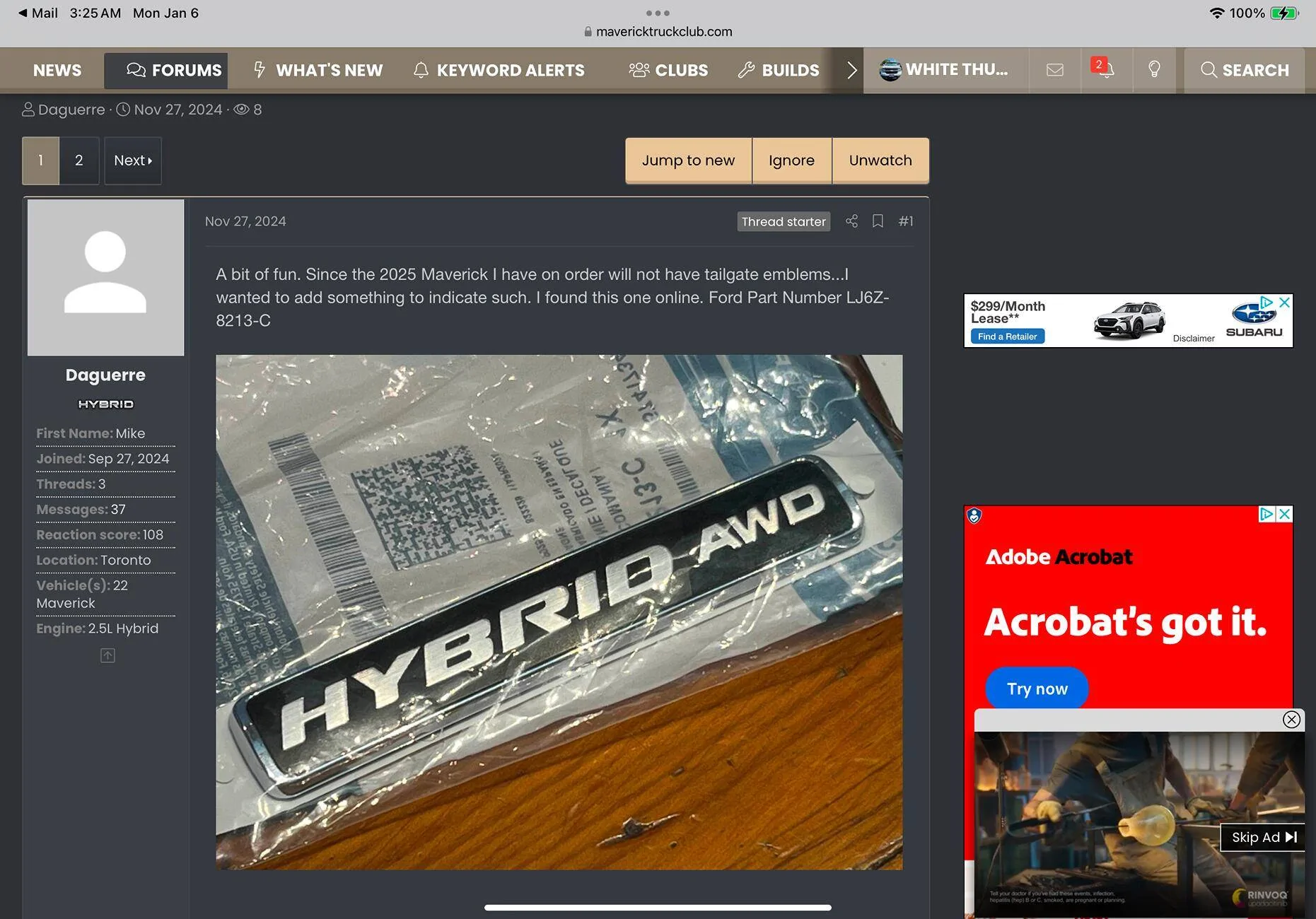Image resolution: width=1316 pixels, height=919 pixels.
Task: Share post #1 via share icon
Action: (851, 221)
